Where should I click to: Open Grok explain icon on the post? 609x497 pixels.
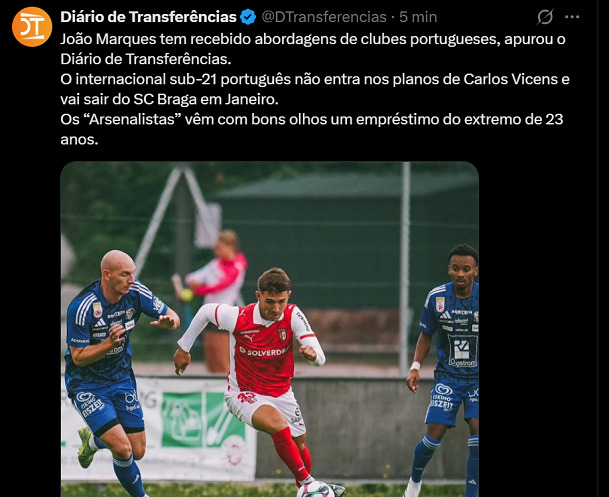[x=545, y=17]
